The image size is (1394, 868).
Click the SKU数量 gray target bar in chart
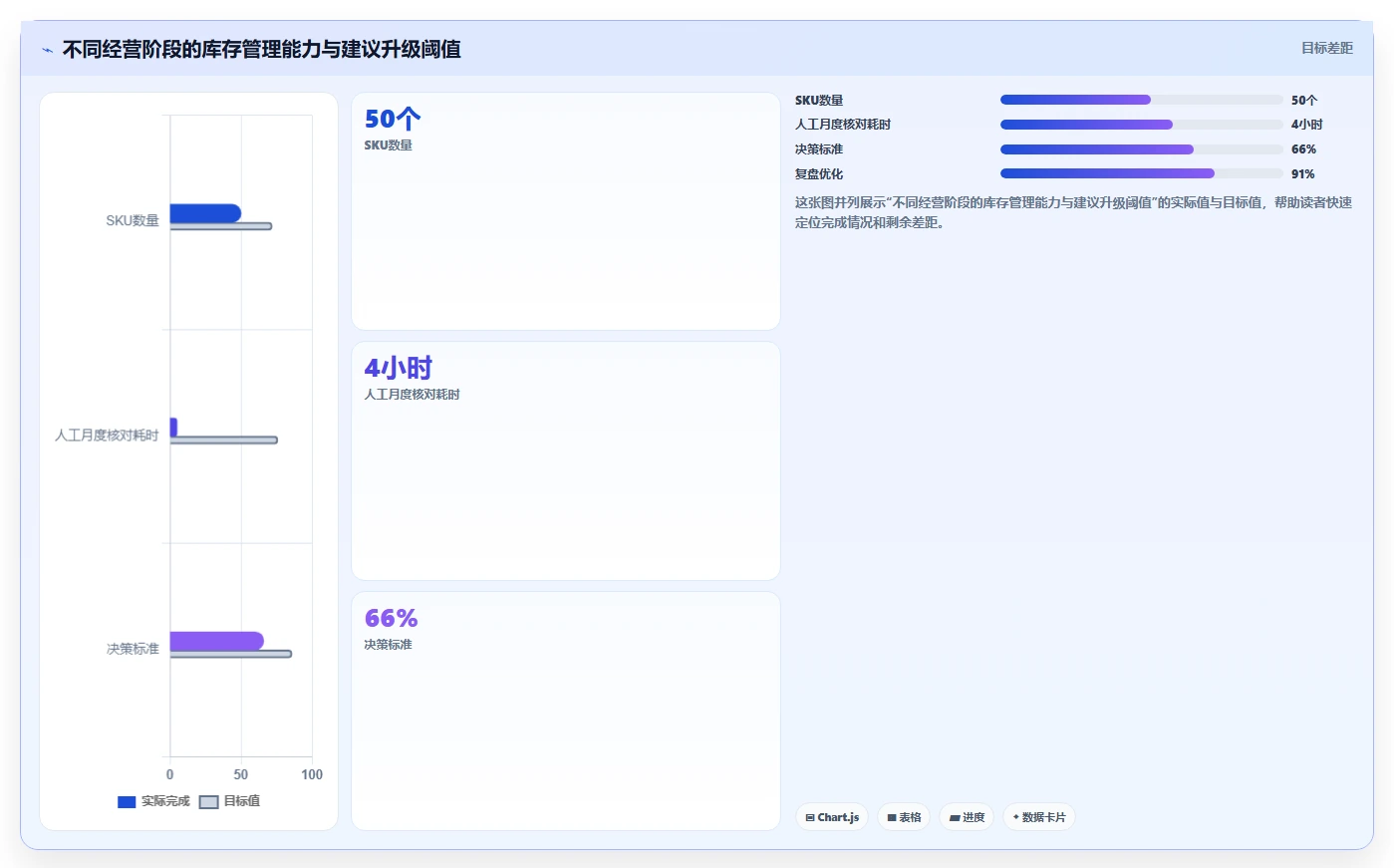[220, 226]
